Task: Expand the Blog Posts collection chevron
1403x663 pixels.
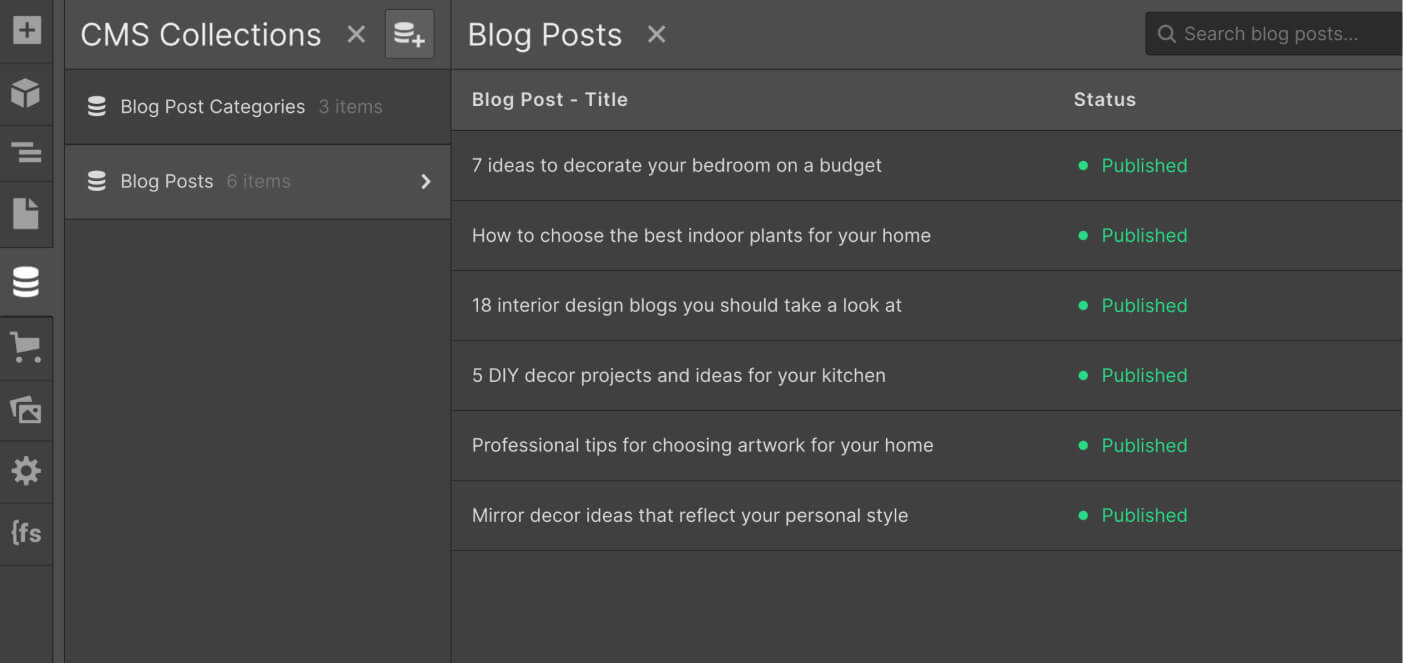Action: pyautogui.click(x=426, y=181)
